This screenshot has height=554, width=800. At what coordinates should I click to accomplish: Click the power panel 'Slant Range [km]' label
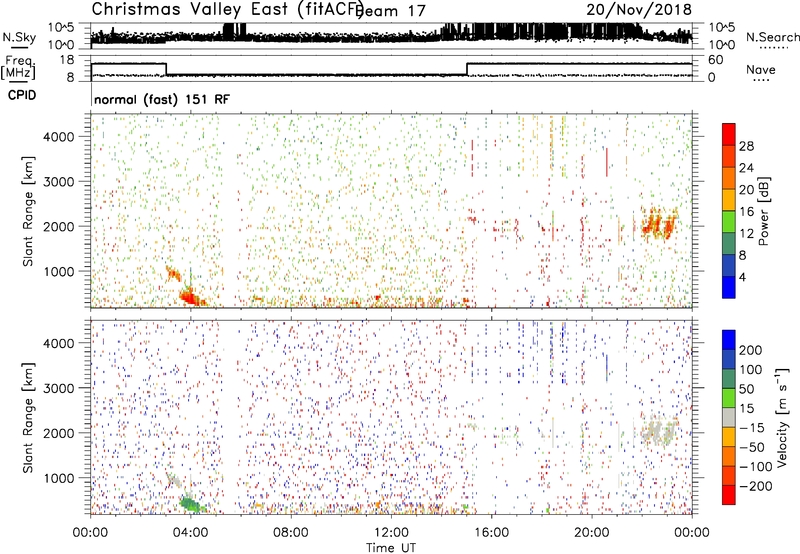point(28,211)
